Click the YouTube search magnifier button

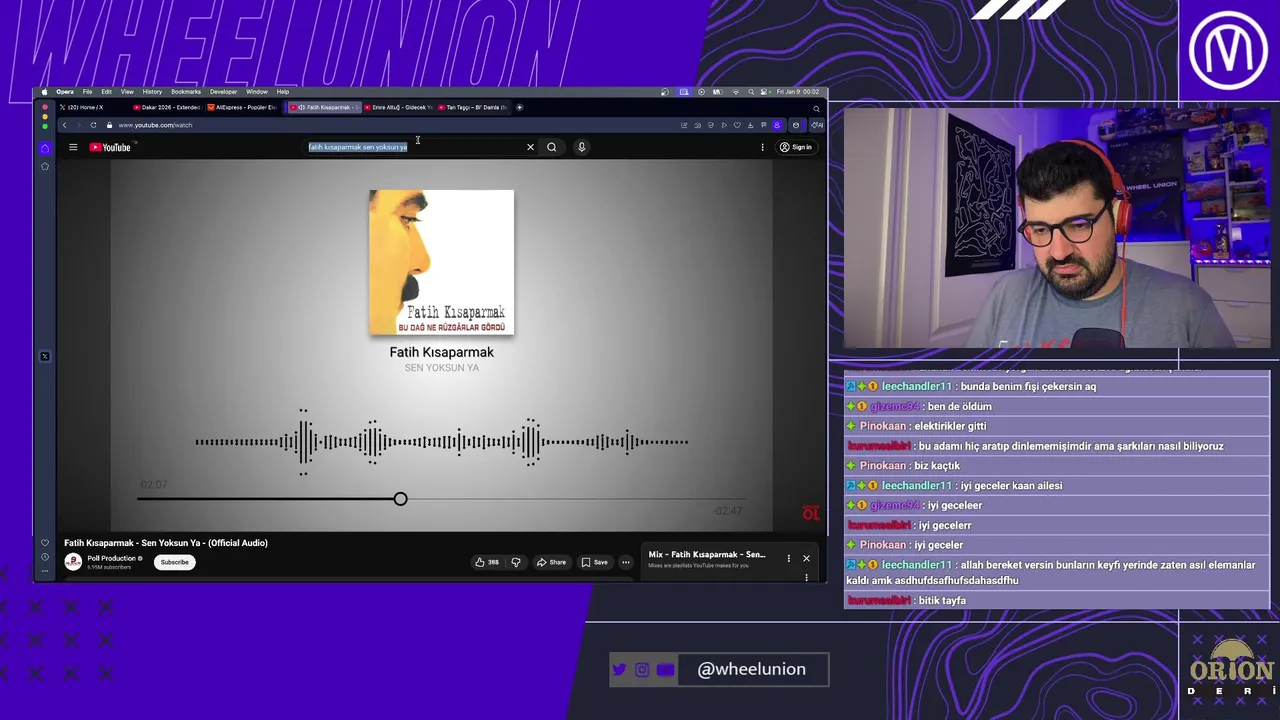[551, 147]
